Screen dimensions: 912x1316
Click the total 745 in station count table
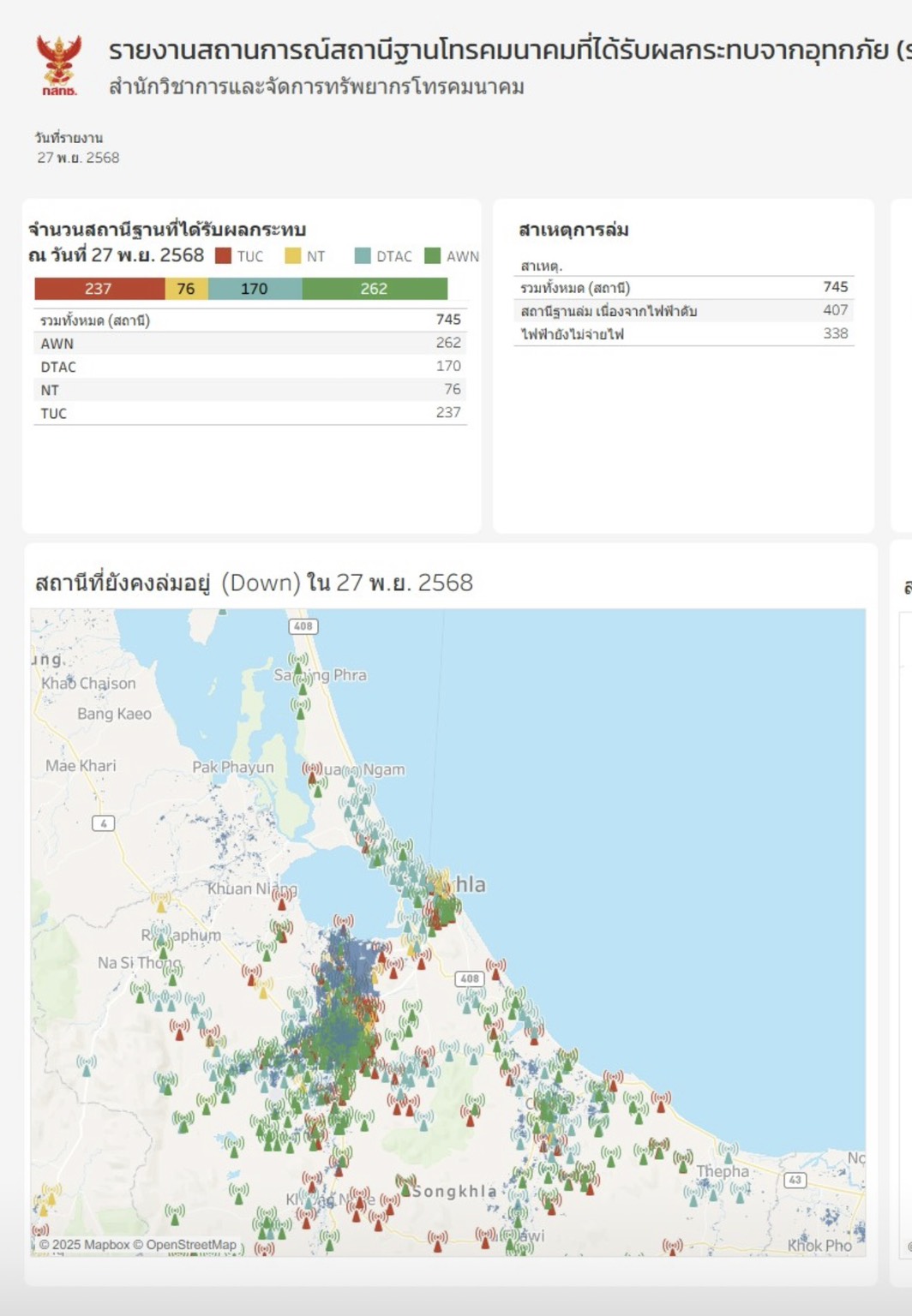[x=448, y=319]
